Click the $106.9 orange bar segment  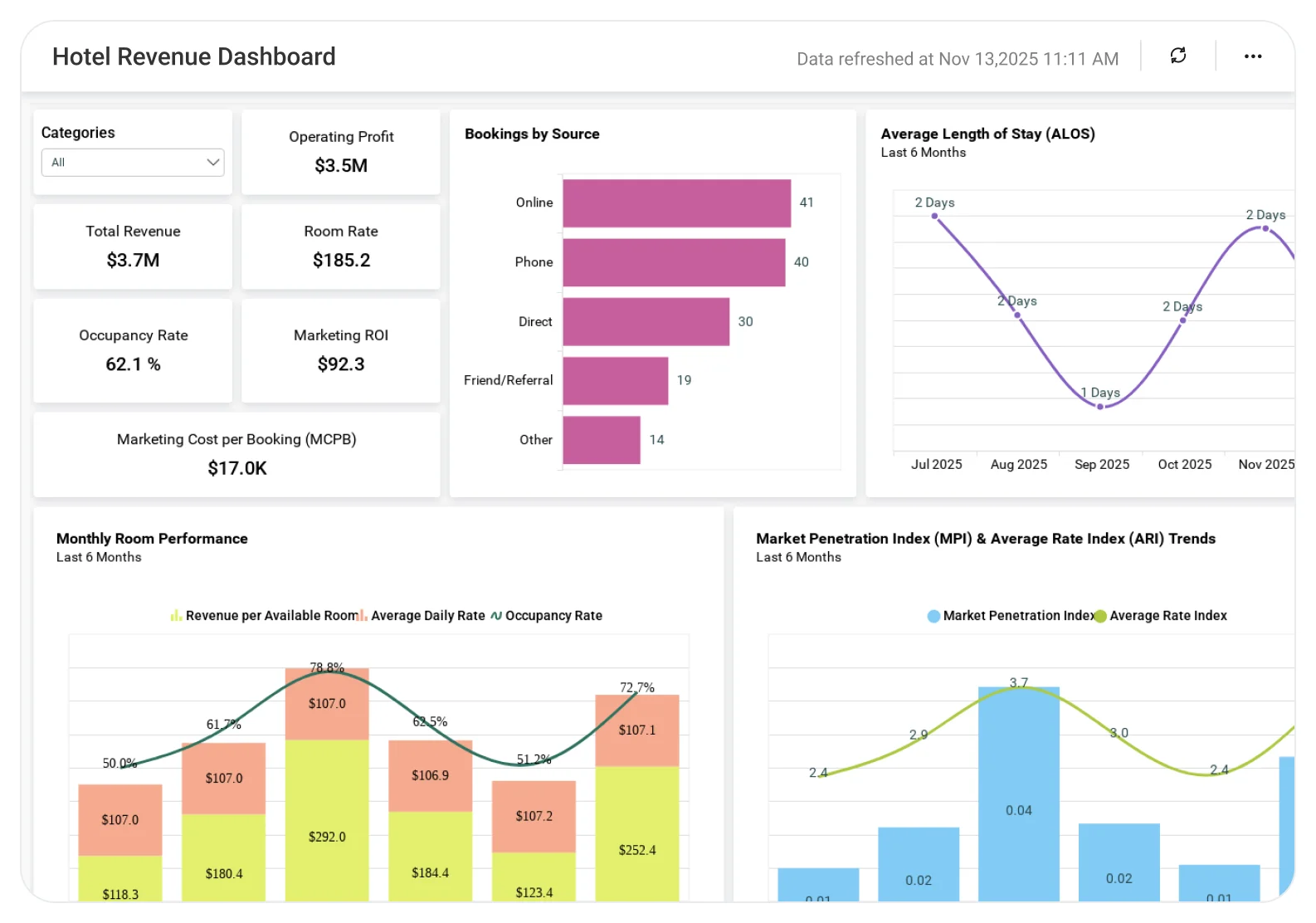(x=431, y=776)
